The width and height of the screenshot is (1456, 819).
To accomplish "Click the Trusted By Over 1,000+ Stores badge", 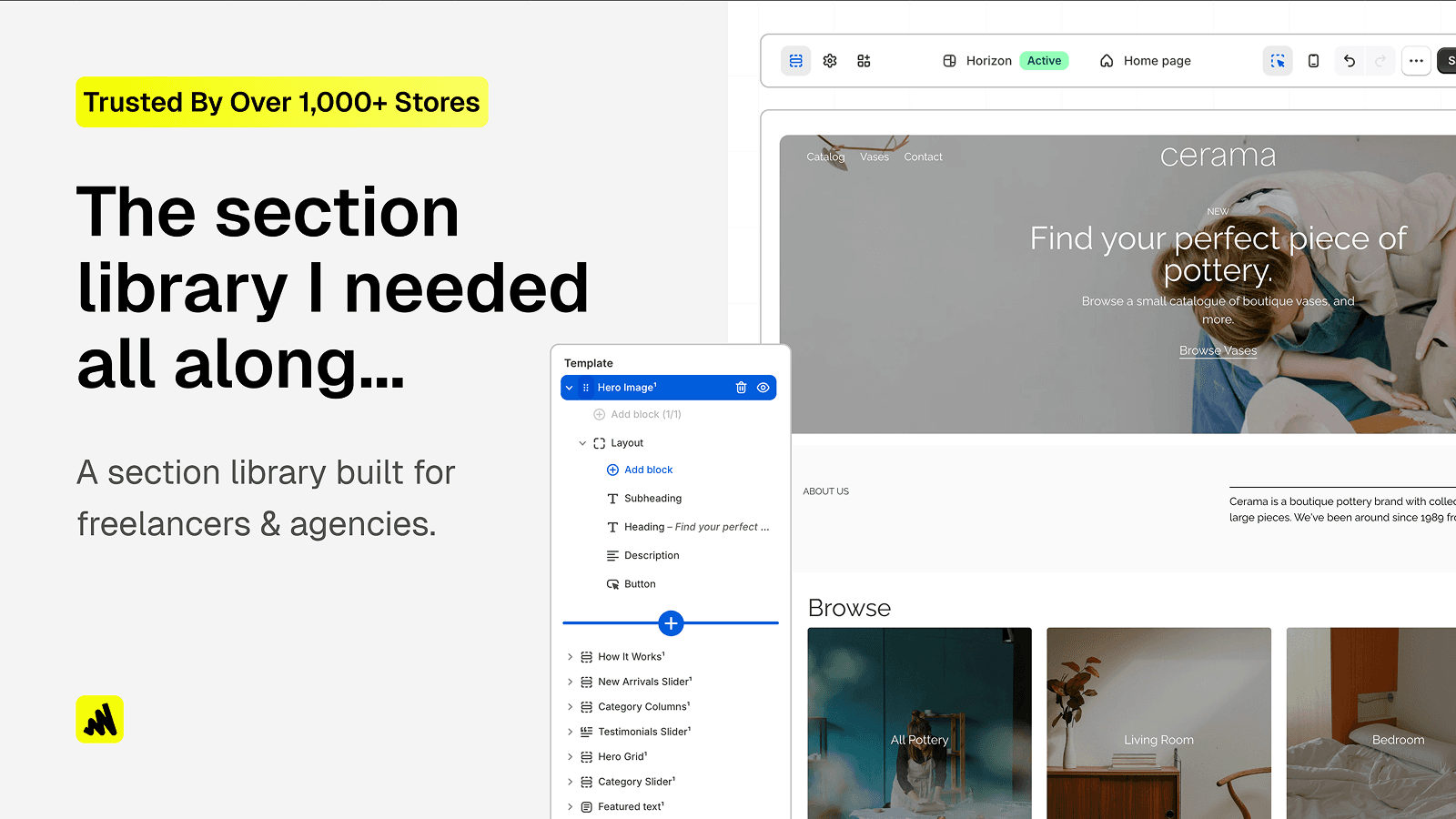I will coord(282,102).
